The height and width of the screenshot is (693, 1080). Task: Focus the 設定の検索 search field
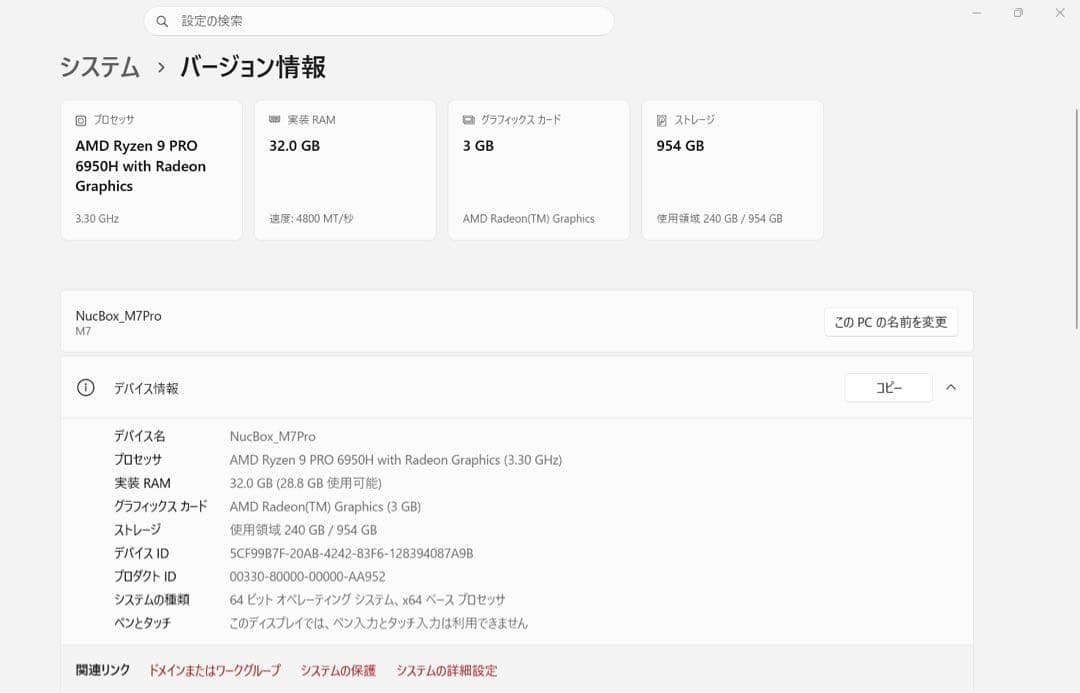tap(379, 21)
